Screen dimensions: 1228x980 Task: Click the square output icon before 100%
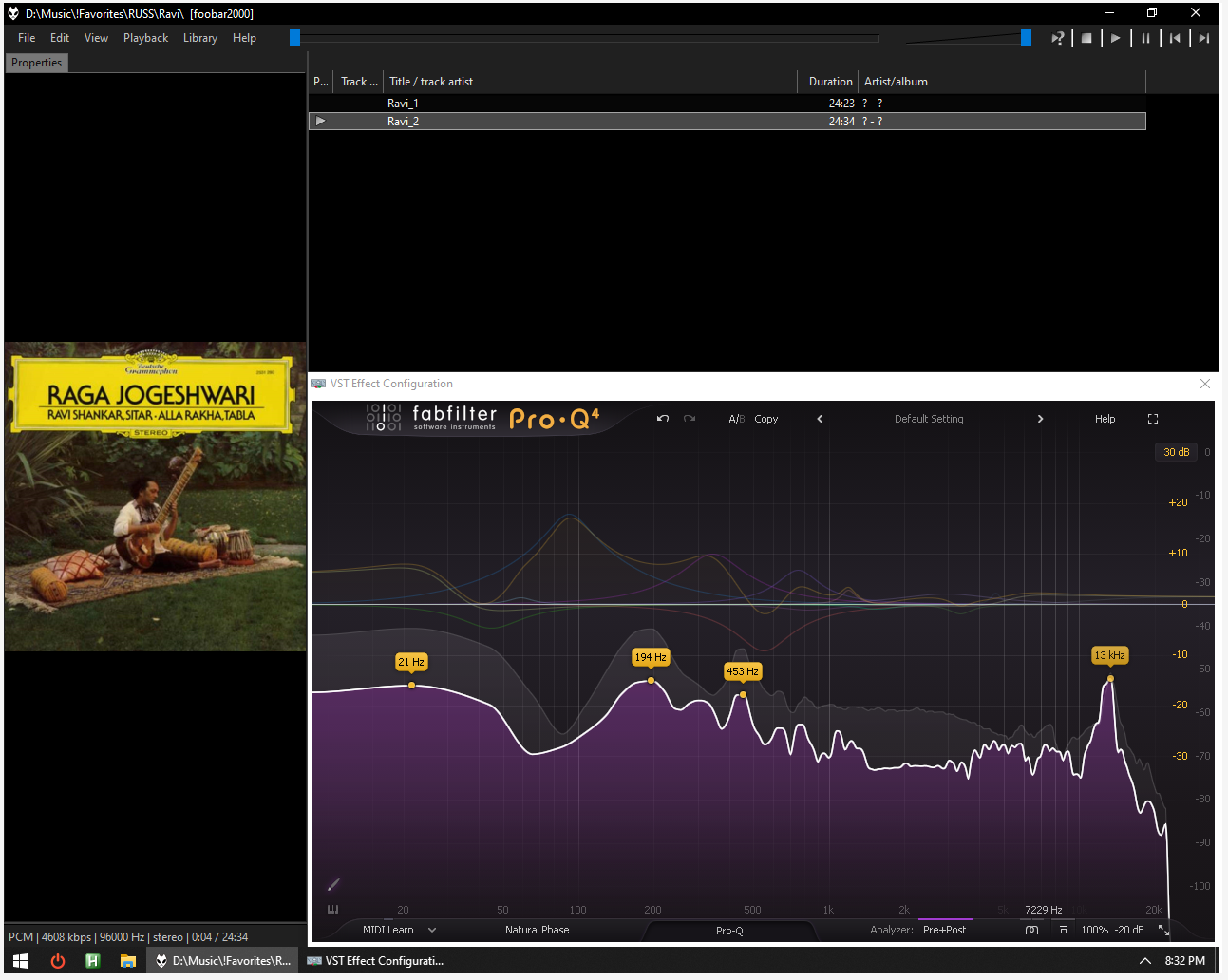[1064, 930]
